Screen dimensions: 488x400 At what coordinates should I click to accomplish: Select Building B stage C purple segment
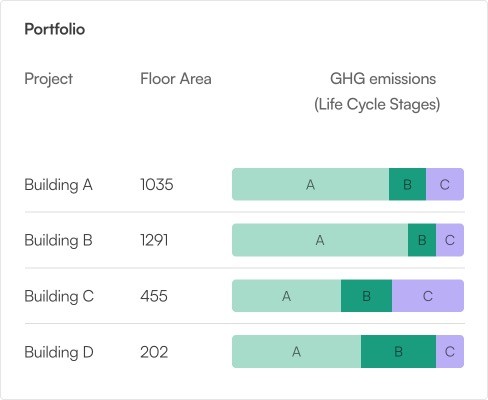point(450,240)
